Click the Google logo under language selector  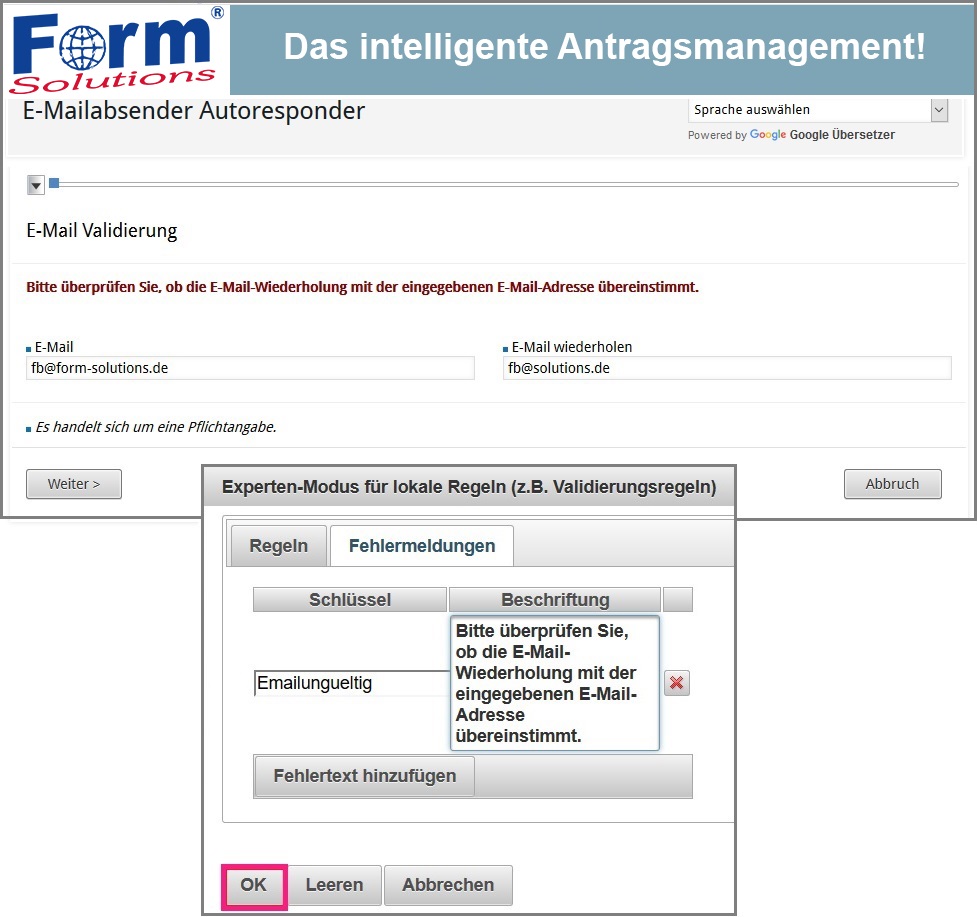click(x=767, y=135)
